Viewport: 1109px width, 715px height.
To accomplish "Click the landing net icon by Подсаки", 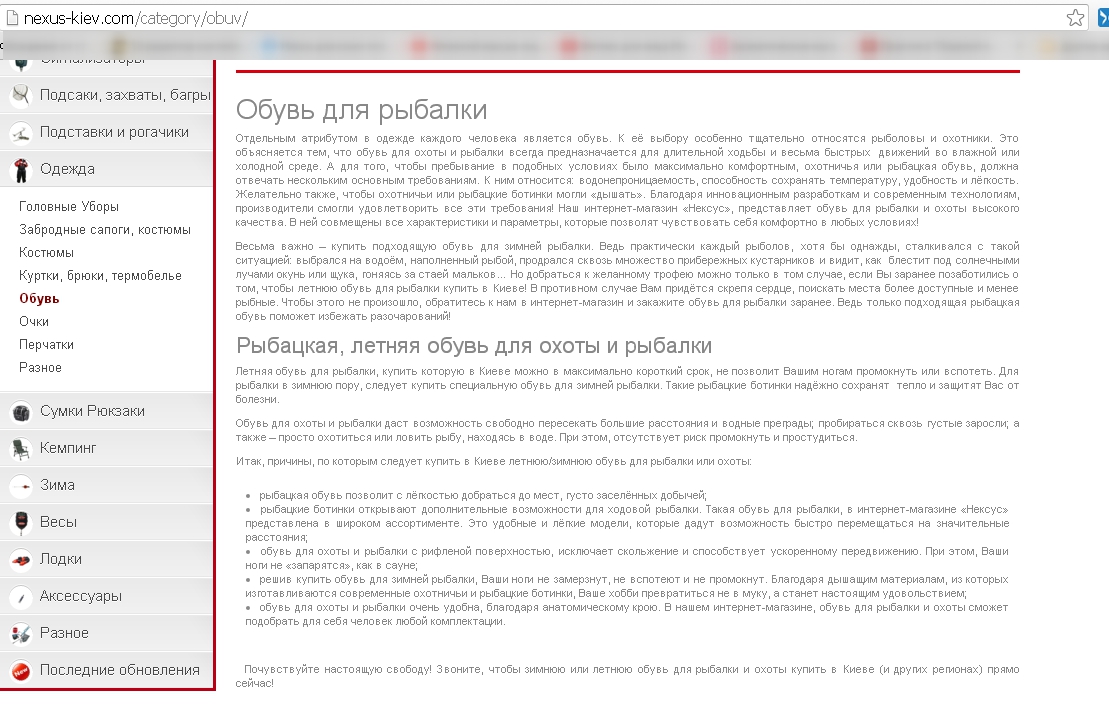I will 21,95.
